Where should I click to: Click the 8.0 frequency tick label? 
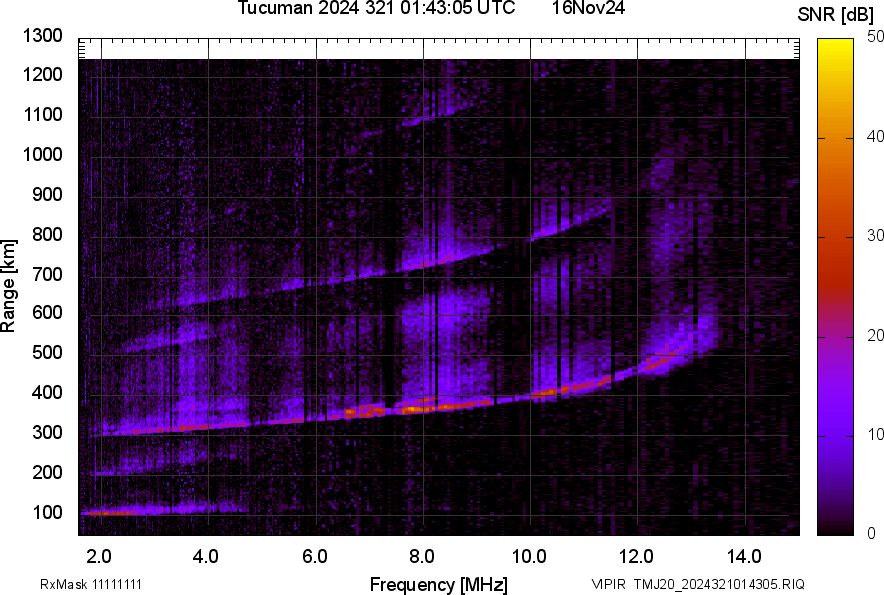tap(422, 556)
